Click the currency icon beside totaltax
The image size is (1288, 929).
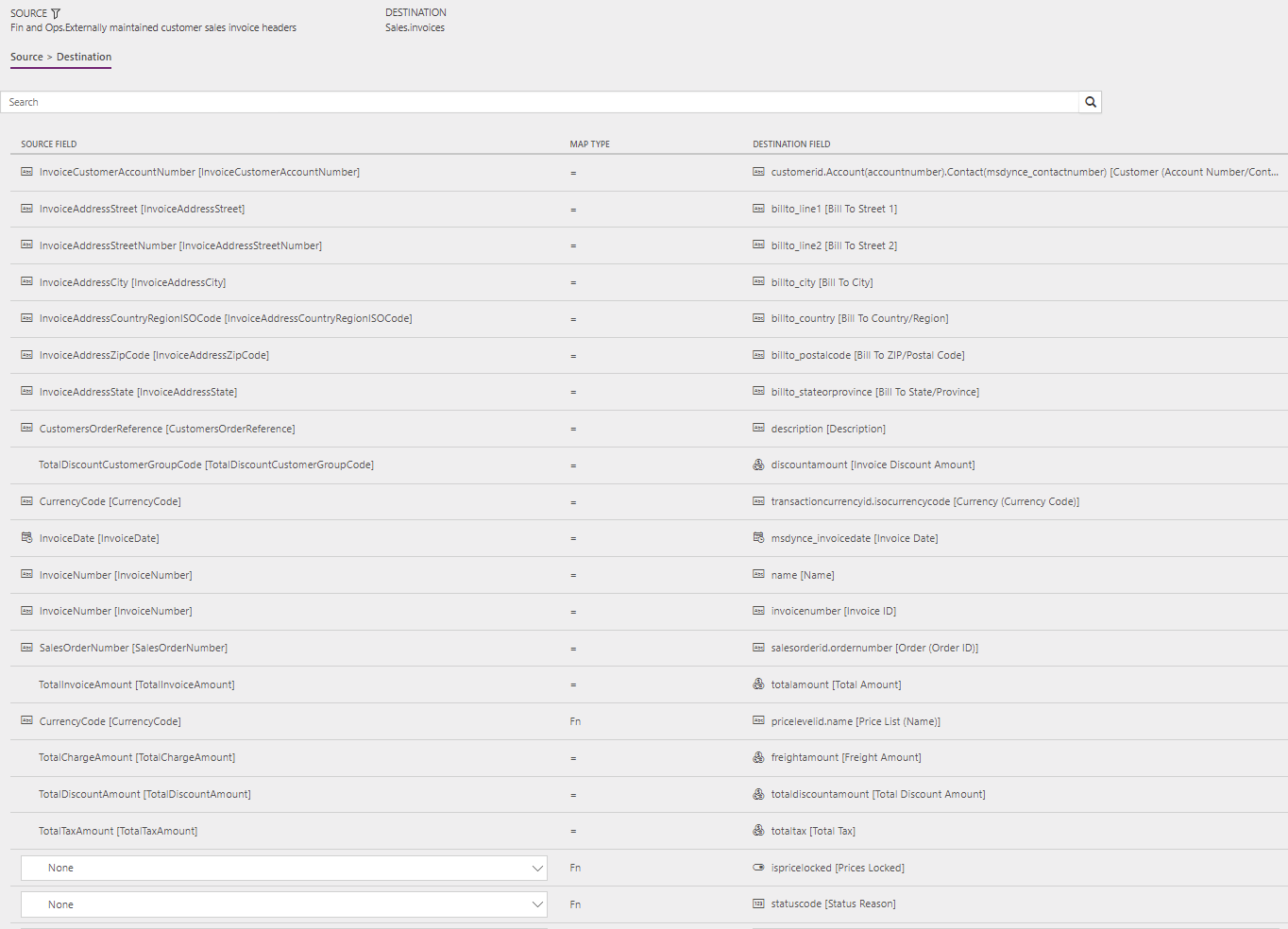pos(758,831)
